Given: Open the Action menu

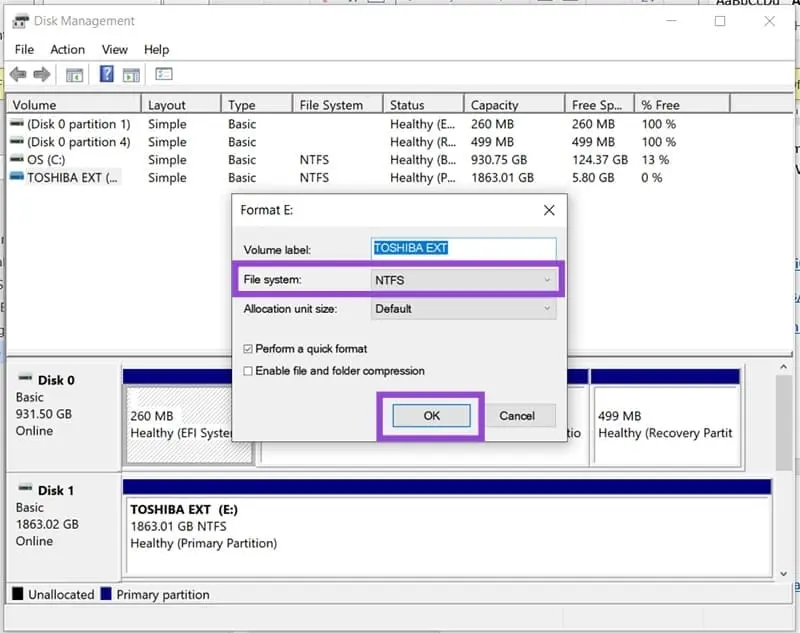Looking at the screenshot, I should [x=67, y=49].
